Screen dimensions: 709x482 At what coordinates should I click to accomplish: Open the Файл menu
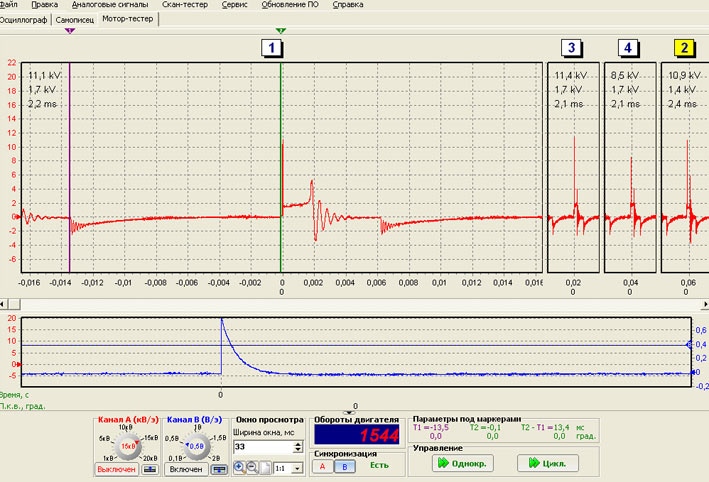(x=9, y=5)
